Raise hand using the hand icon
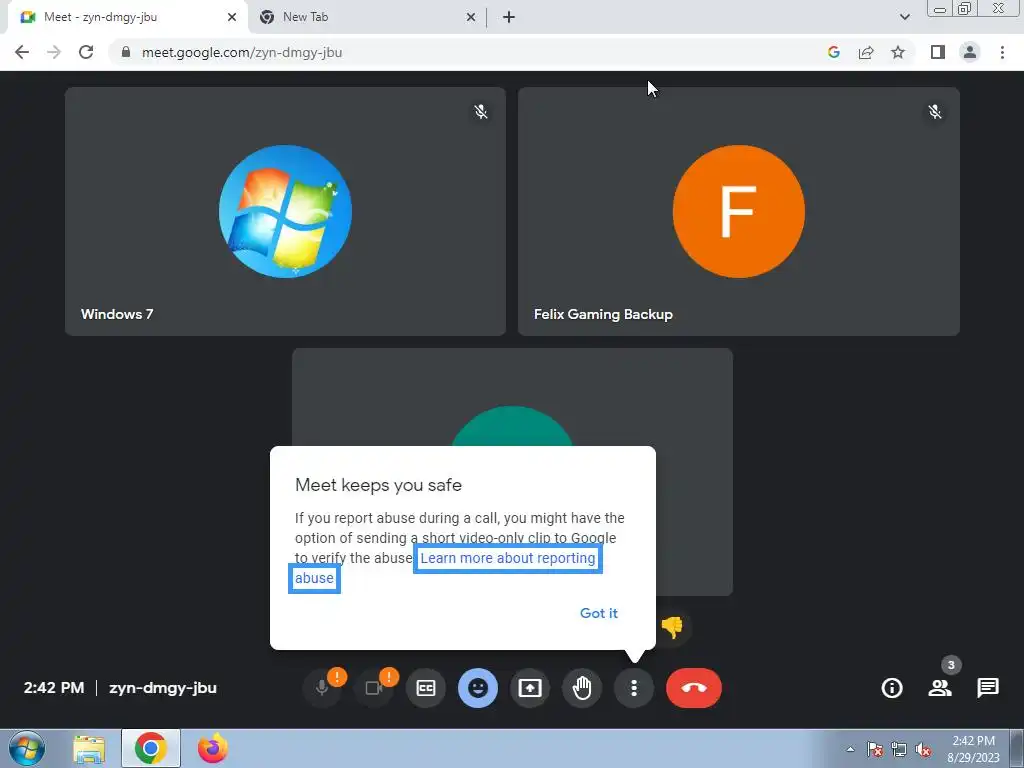 point(582,688)
